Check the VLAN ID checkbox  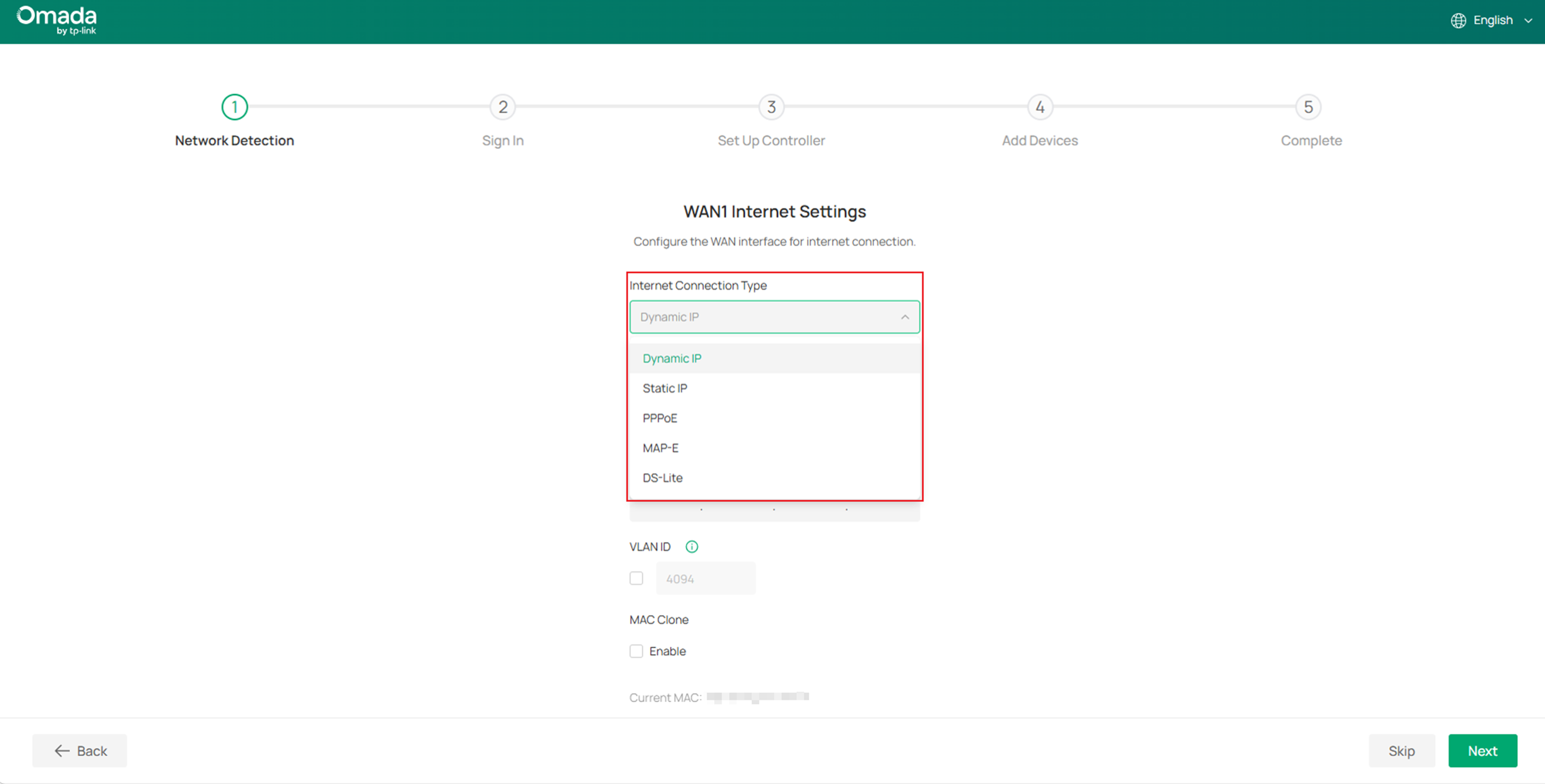coord(636,578)
